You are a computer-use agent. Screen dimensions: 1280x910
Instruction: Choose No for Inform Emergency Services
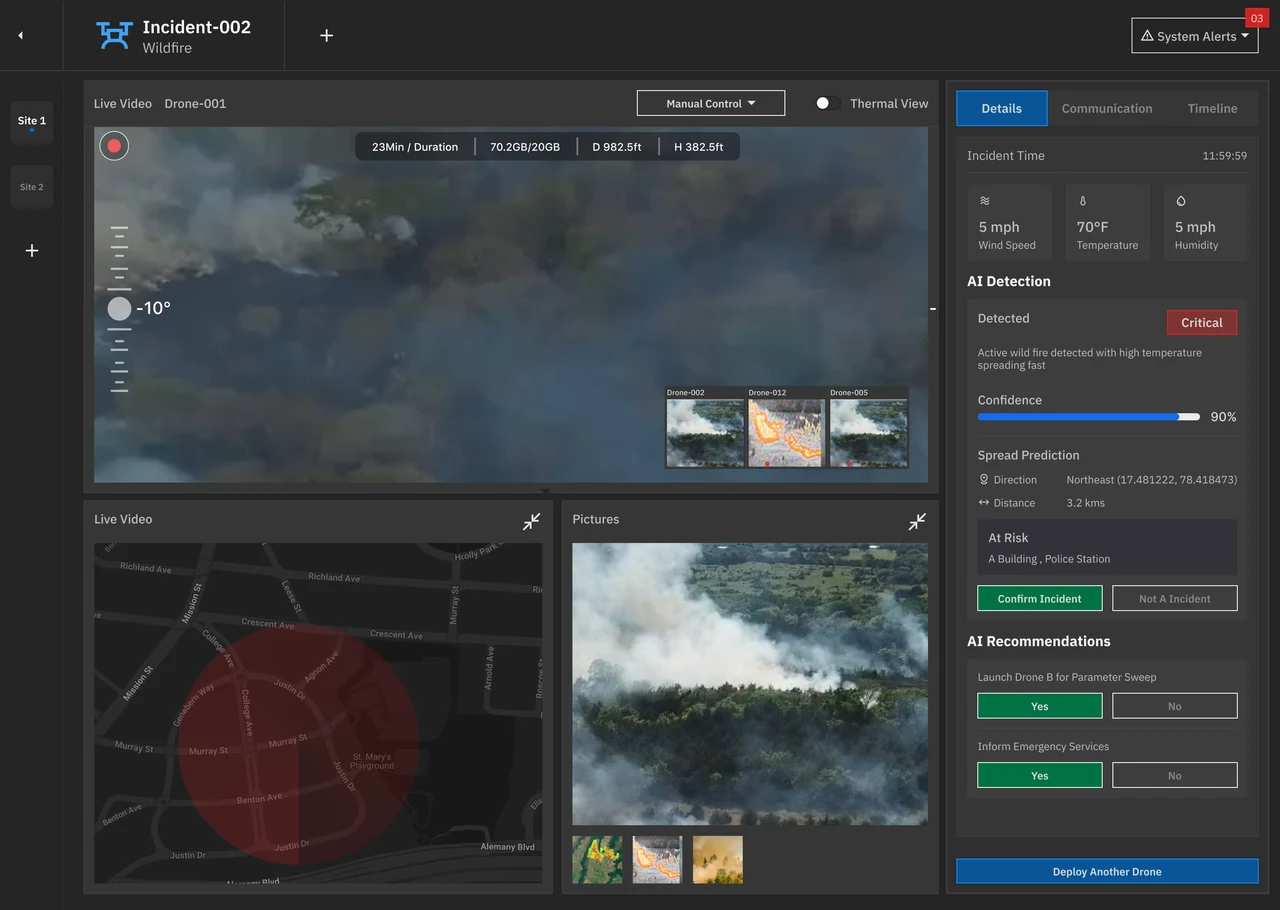click(1175, 775)
